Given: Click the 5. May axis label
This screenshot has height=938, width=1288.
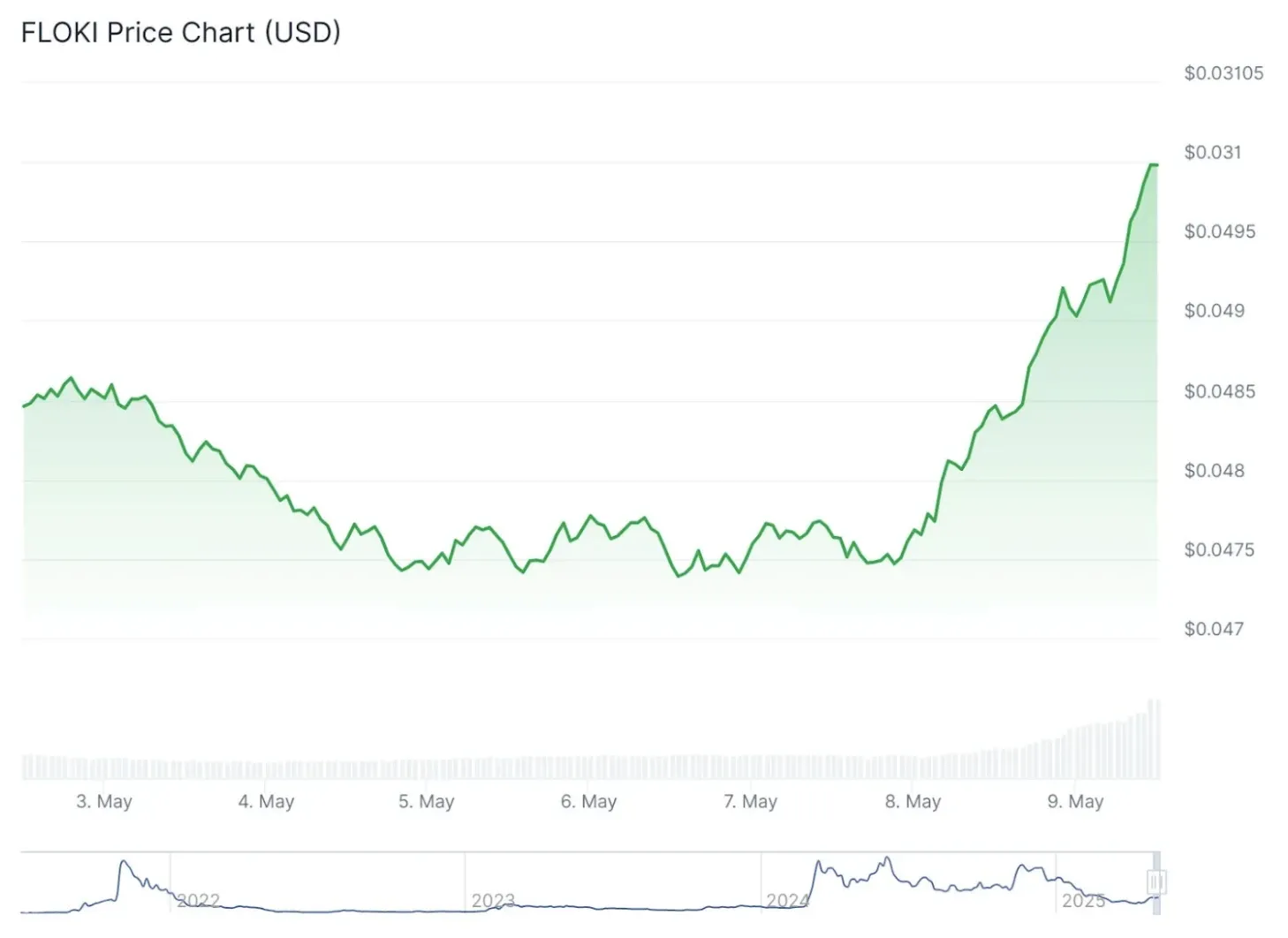Looking at the screenshot, I should point(426,802).
